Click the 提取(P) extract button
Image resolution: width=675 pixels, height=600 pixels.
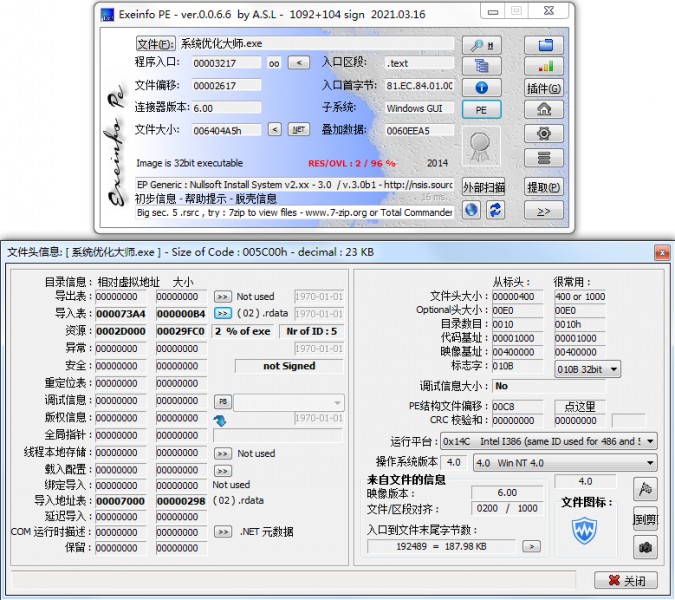(x=544, y=187)
